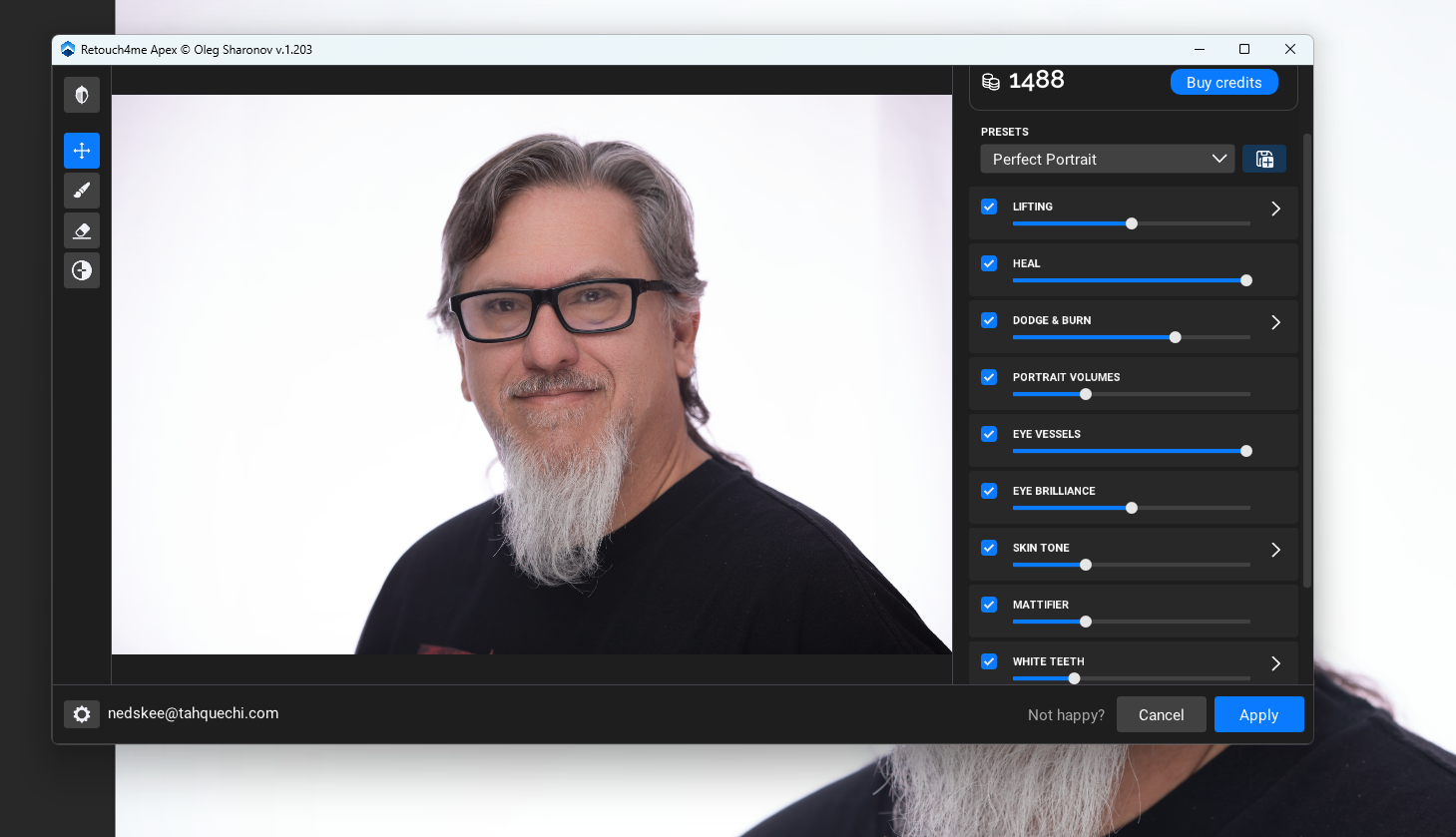The image size is (1456, 837).
Task: Select the Eraser tool
Action: (x=82, y=230)
